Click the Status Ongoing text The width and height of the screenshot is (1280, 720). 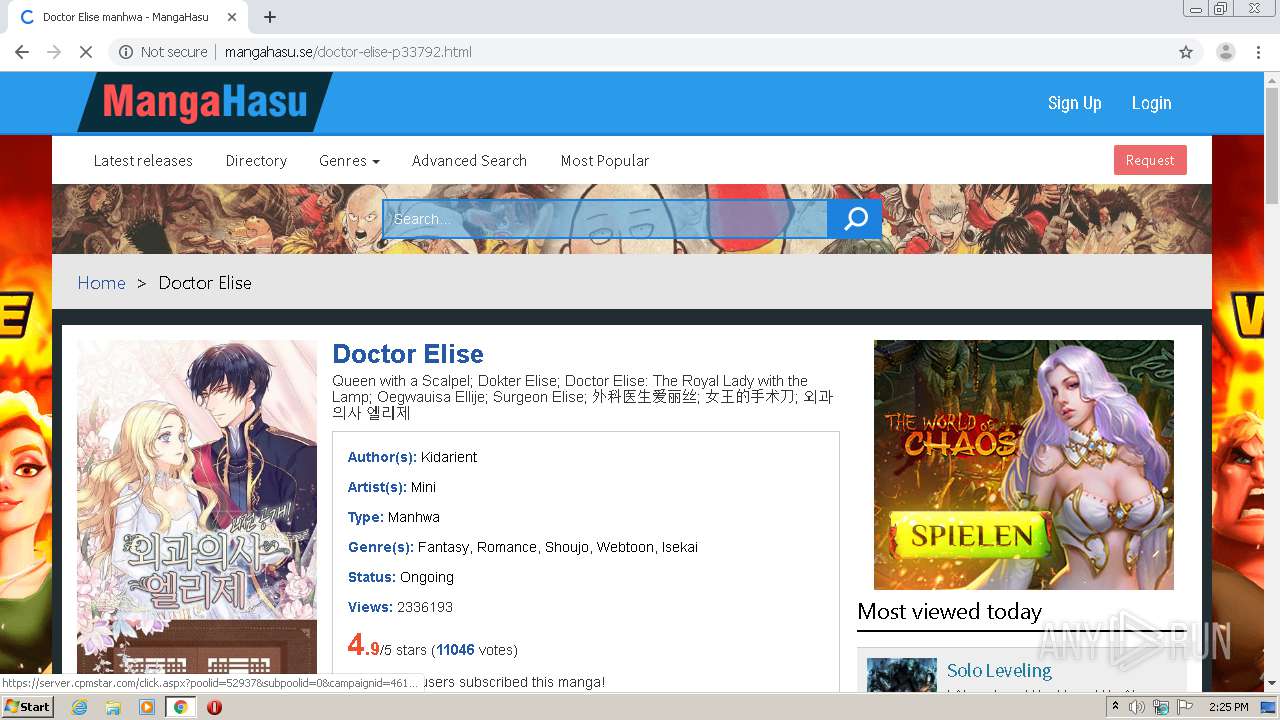401,577
